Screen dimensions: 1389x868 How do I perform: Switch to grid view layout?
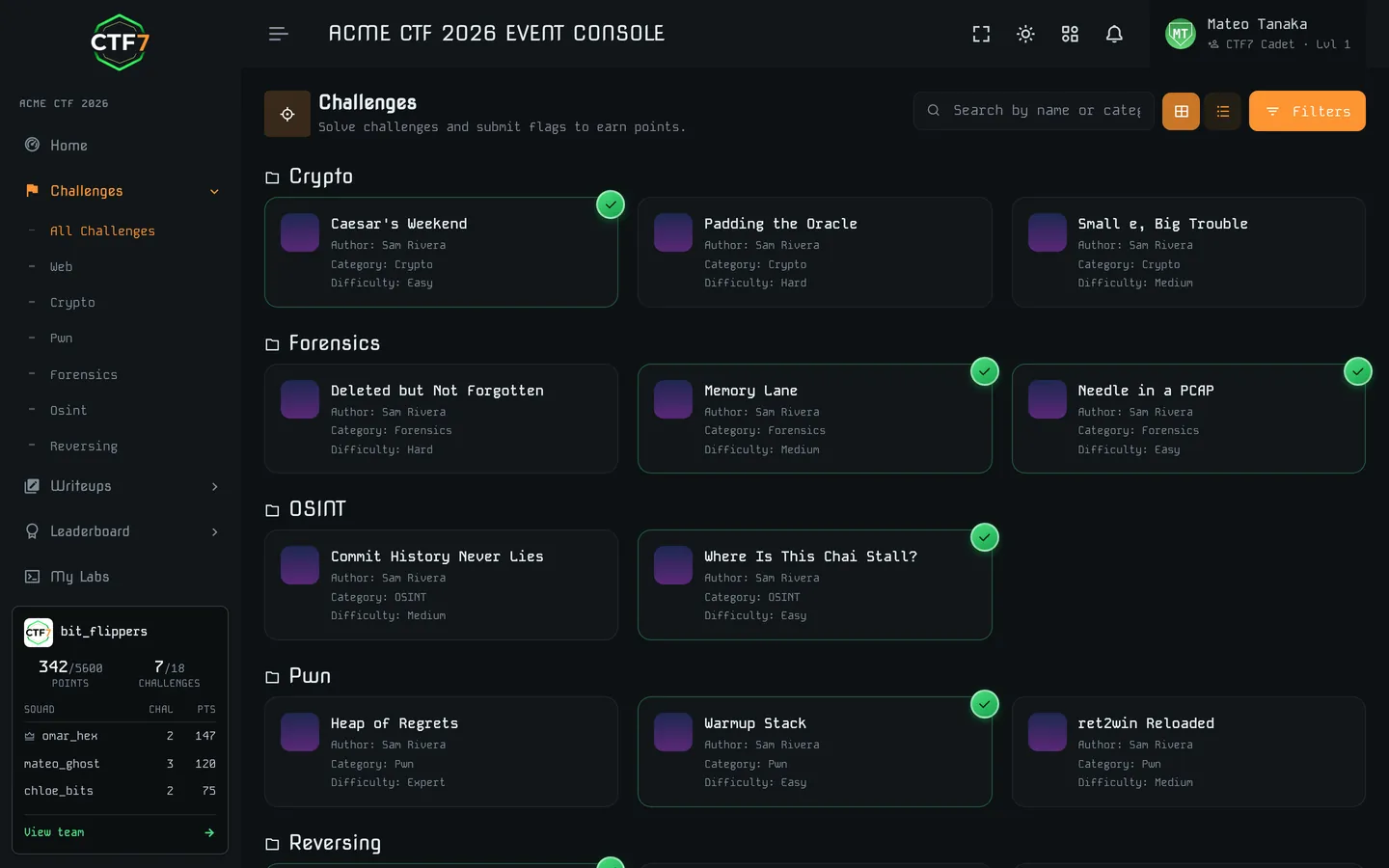(x=1181, y=111)
